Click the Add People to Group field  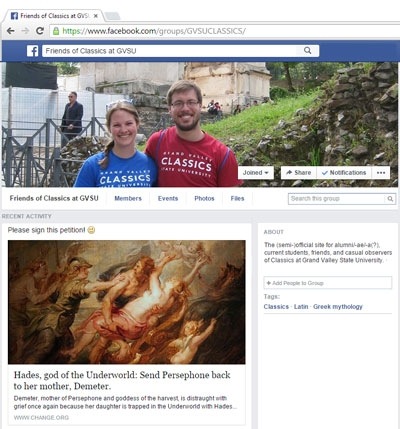(328, 283)
